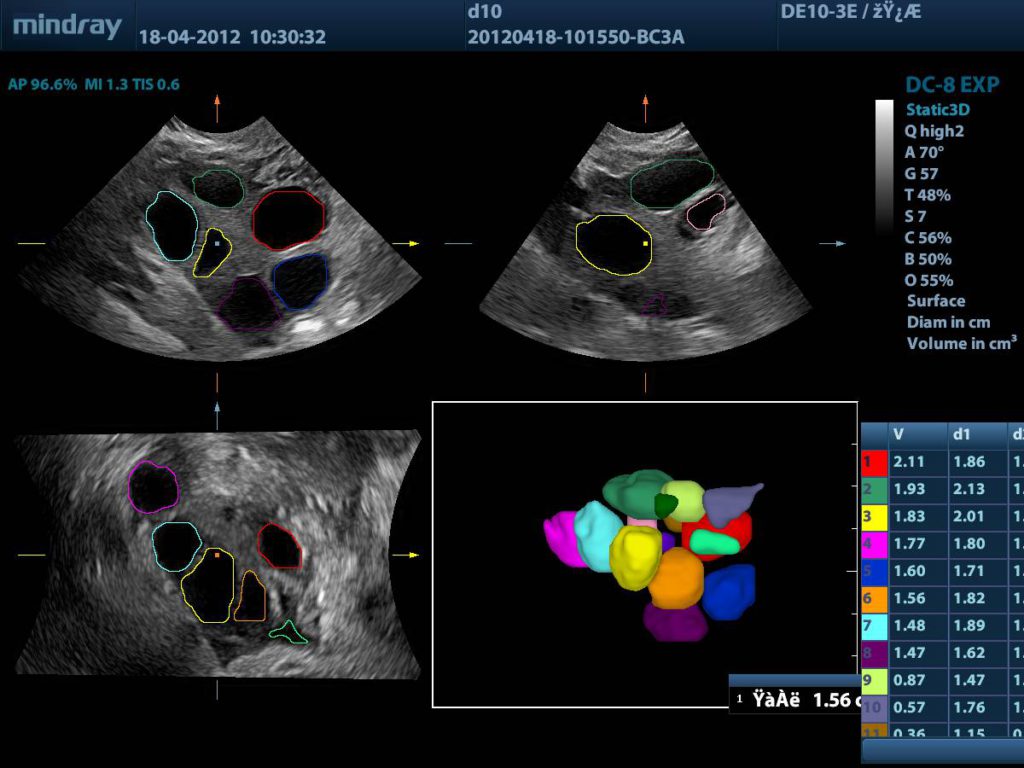Click the blue up arrow above the bottom-left scan

(x=217, y=409)
